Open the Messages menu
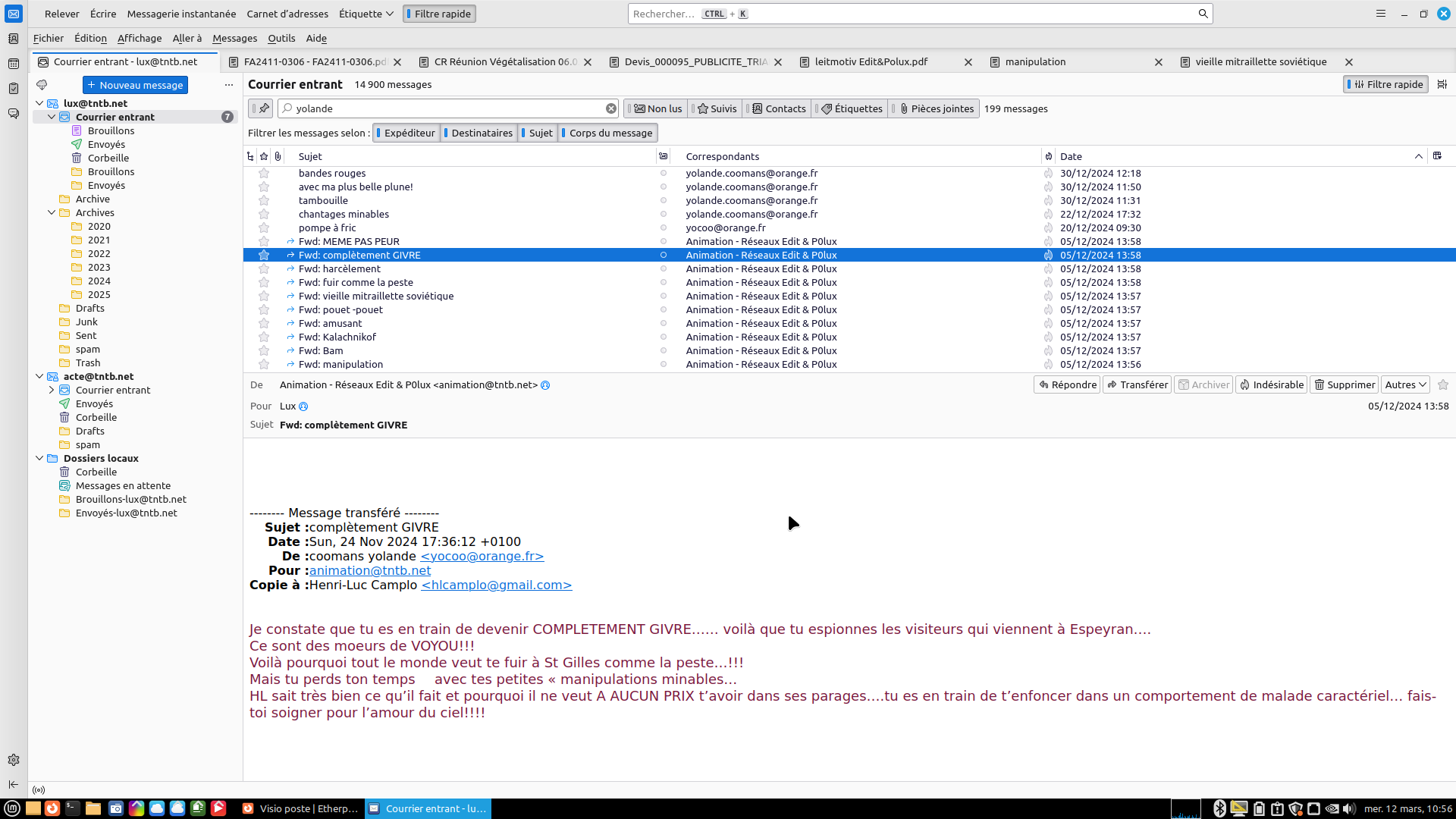 click(x=234, y=38)
